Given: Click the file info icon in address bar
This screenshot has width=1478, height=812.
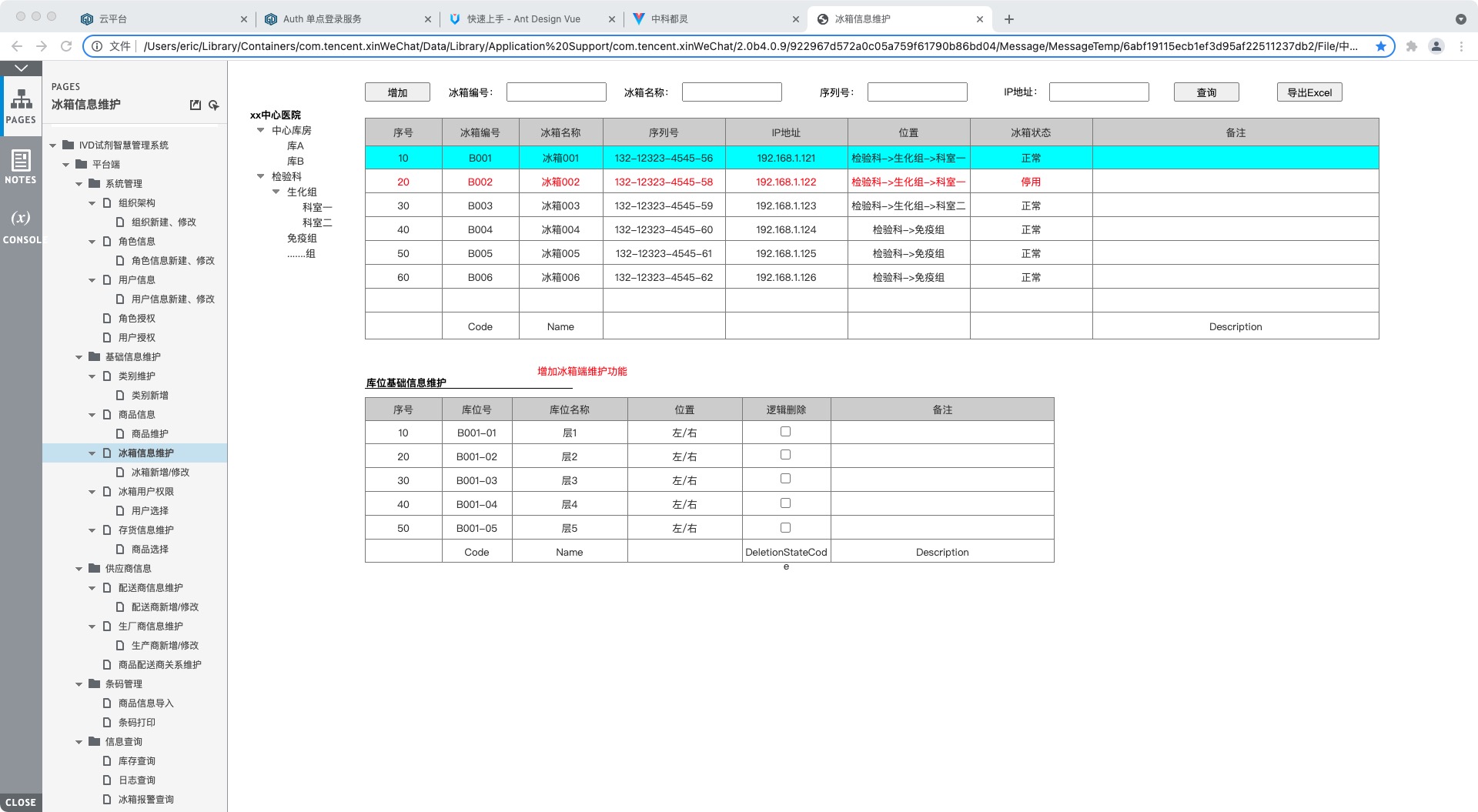Looking at the screenshot, I should coord(97,46).
